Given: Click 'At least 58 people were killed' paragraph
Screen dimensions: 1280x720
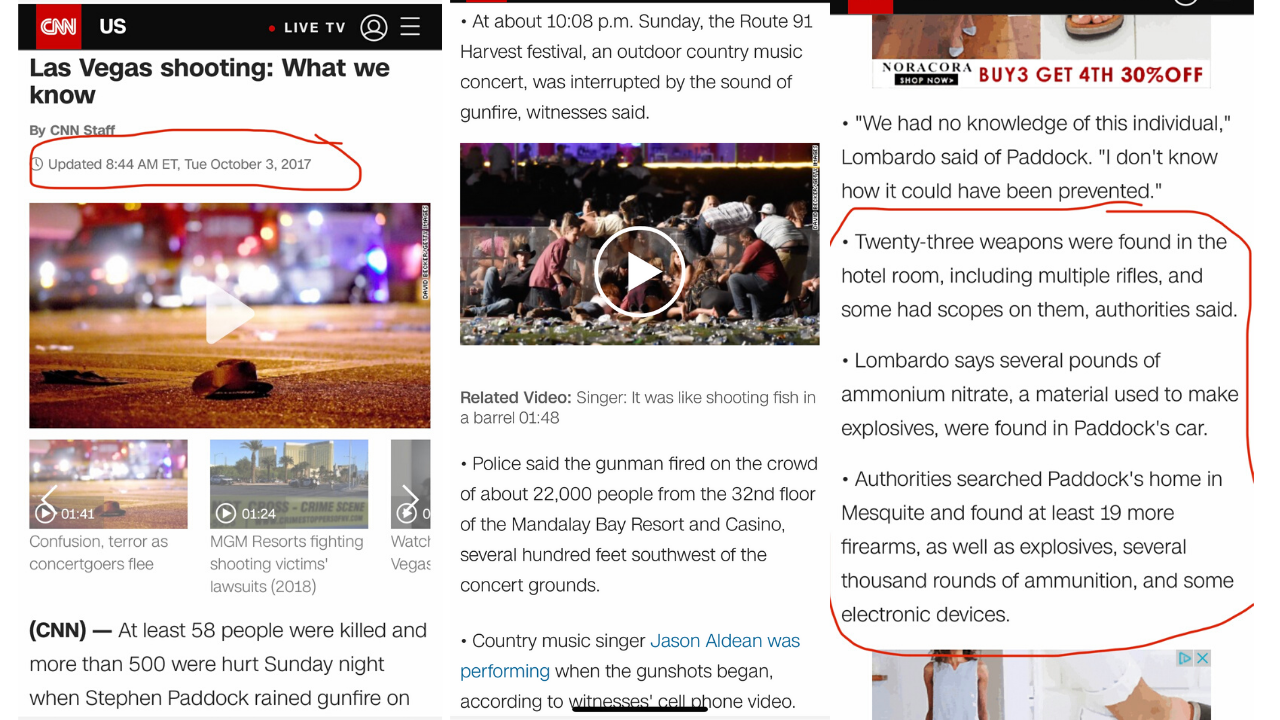Looking at the screenshot, I should point(228,664).
